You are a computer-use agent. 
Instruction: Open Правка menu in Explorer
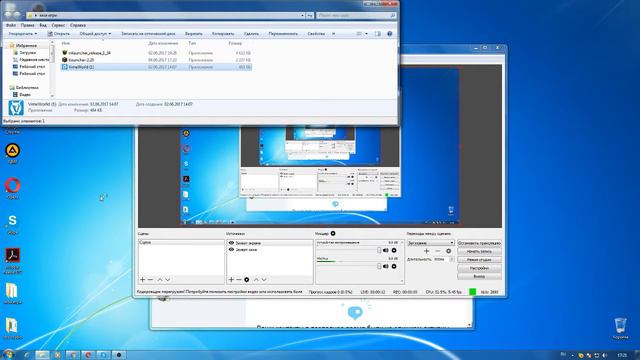coord(27,25)
